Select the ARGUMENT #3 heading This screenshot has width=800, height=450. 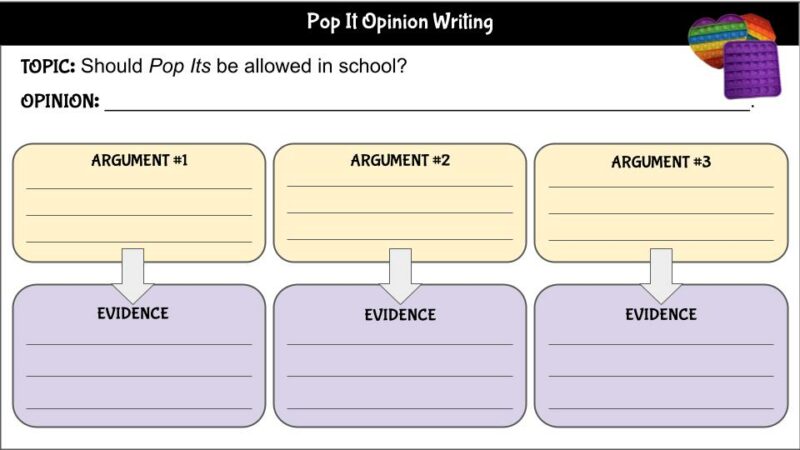point(661,161)
